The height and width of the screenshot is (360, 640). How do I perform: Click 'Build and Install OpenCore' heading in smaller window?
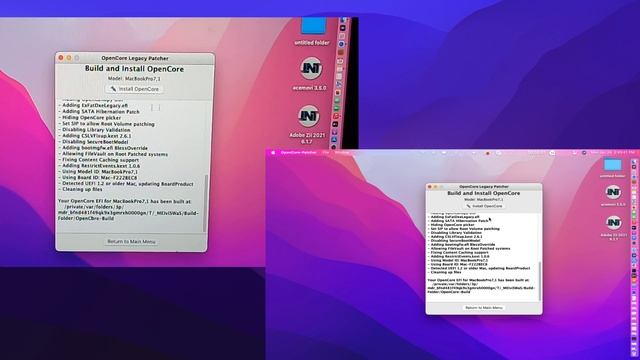[x=484, y=193]
